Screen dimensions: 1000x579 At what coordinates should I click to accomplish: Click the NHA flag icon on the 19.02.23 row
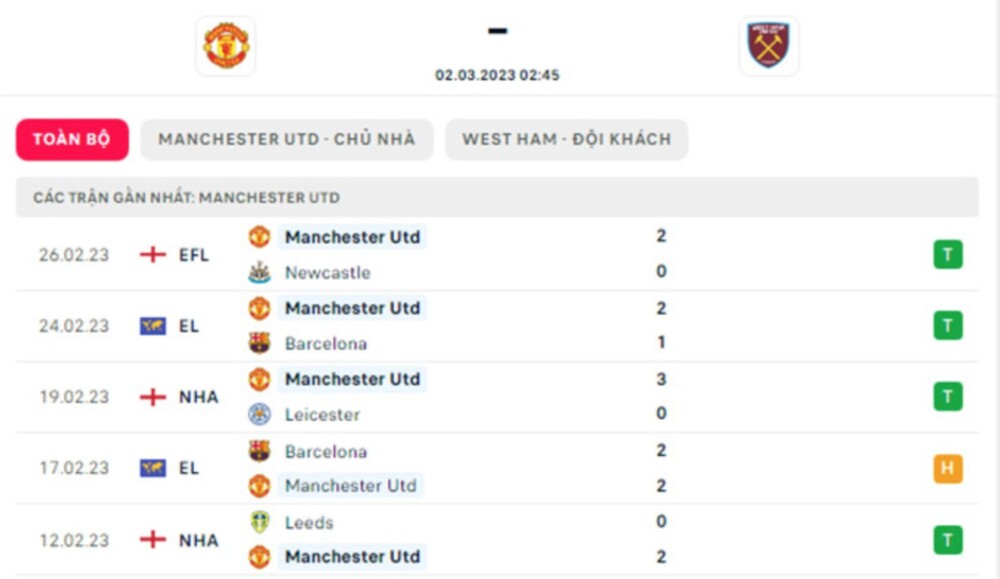(152, 397)
